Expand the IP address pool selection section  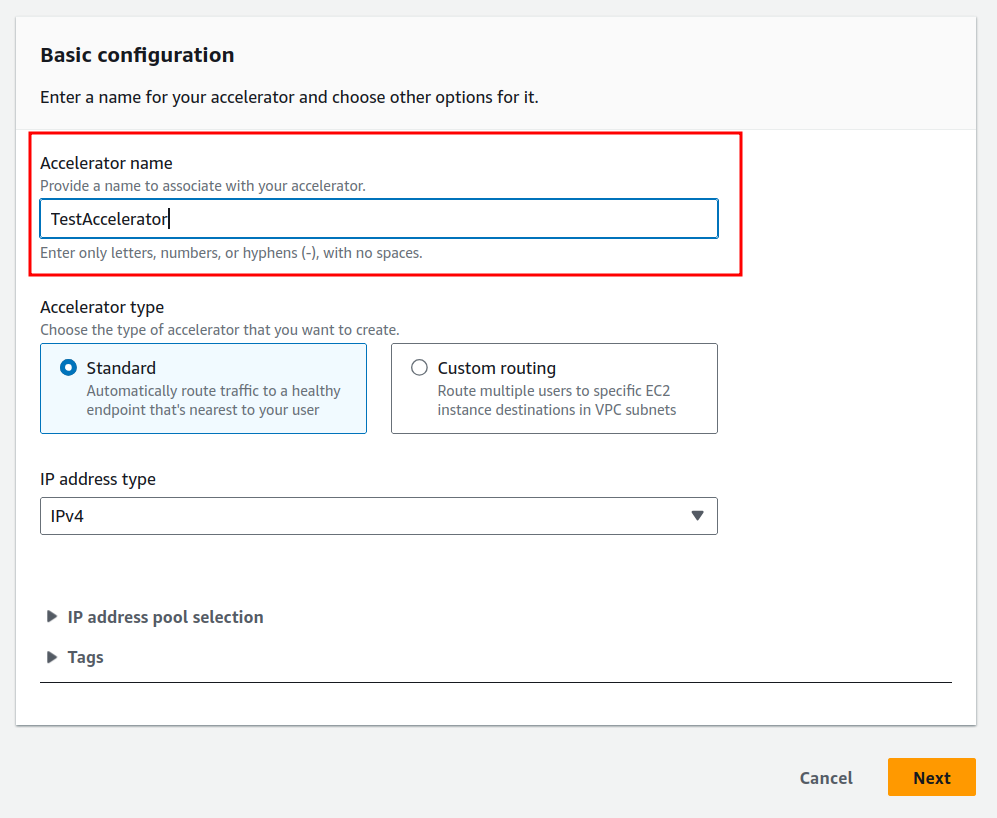(165, 617)
